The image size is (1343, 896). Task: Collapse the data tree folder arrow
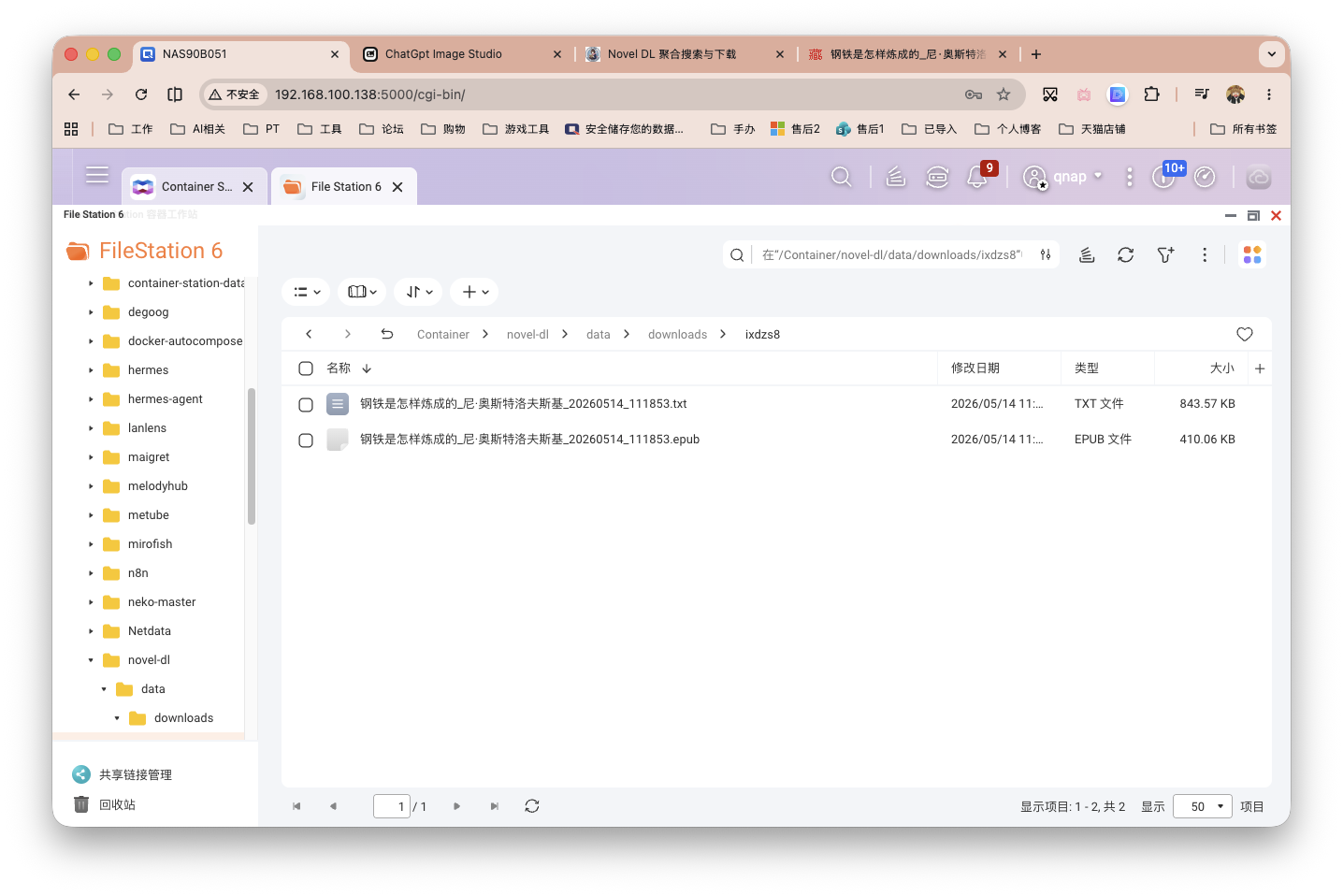tap(104, 689)
